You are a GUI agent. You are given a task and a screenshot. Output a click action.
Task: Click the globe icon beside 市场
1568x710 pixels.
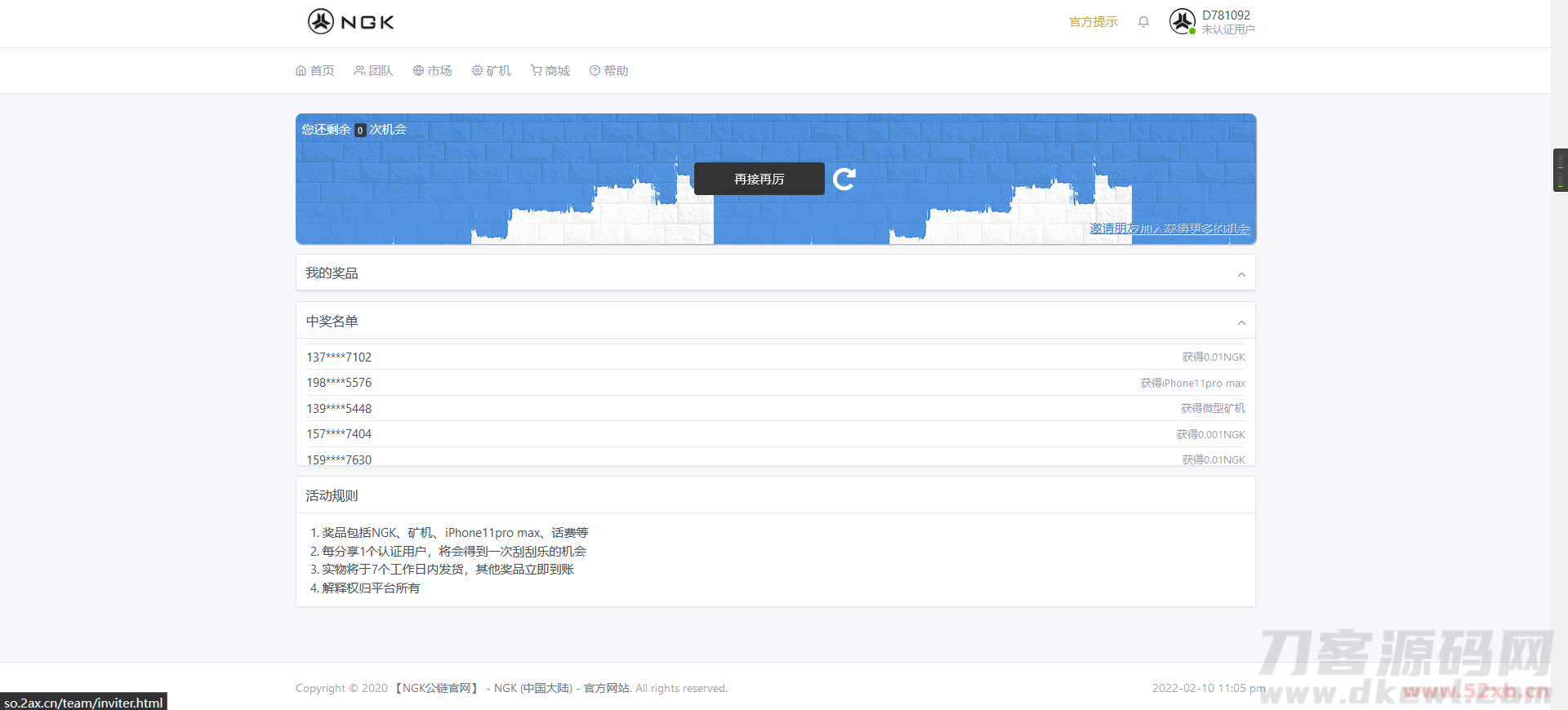pyautogui.click(x=418, y=71)
